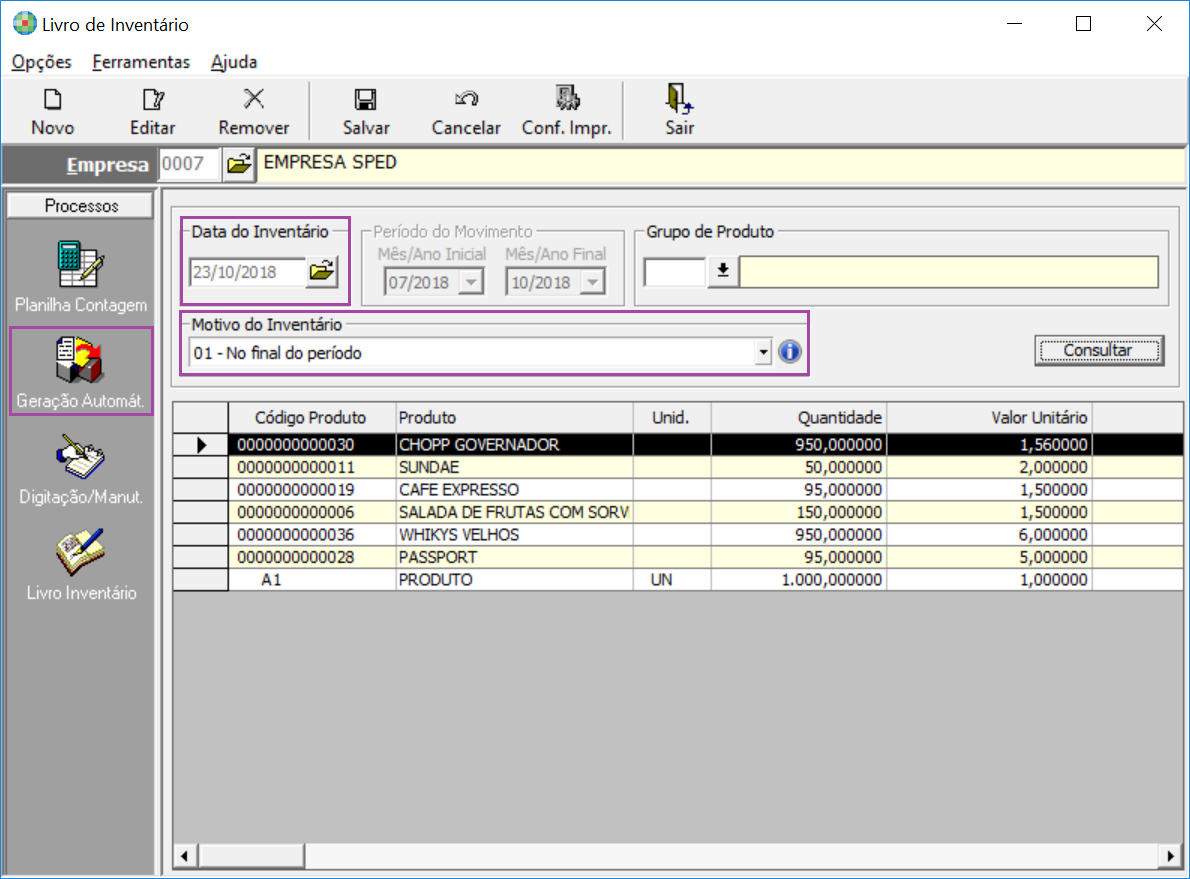Expand the Motivo do Inventário dropdown

pyautogui.click(x=764, y=353)
